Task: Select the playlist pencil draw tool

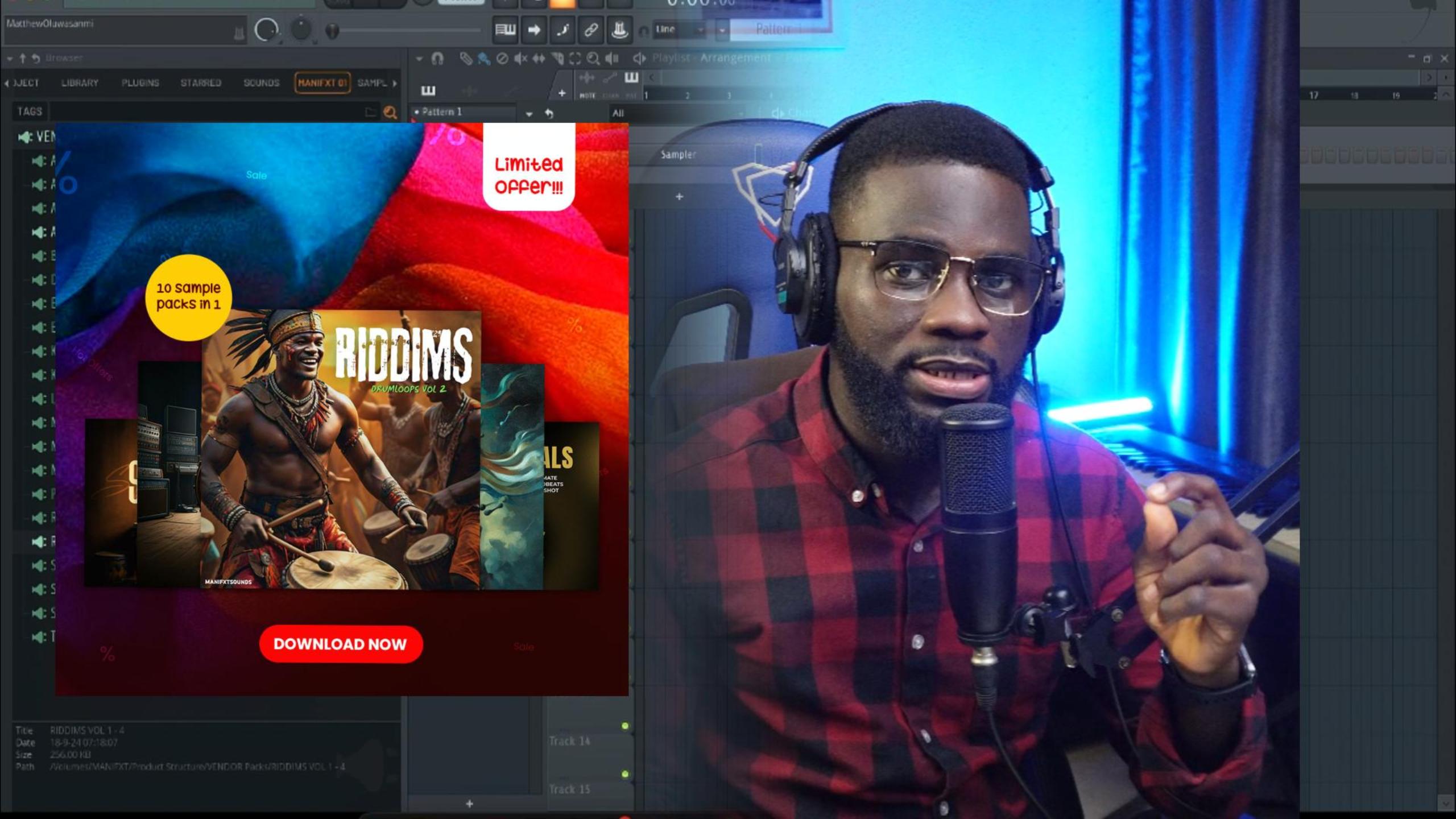Action: (x=465, y=58)
